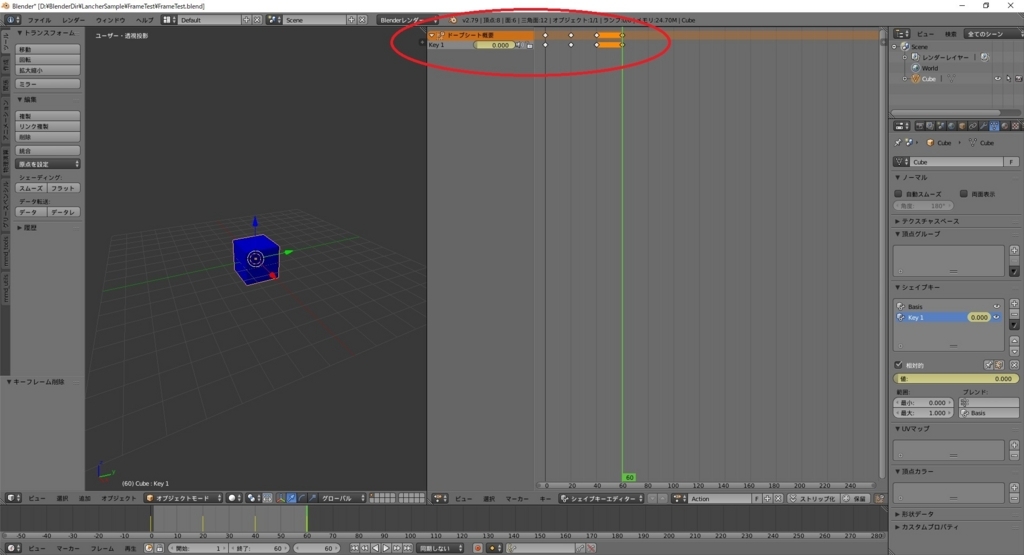1024x555 pixels.
Task: Toggle Key 1 shape key visibility eye
Action: (x=997, y=317)
